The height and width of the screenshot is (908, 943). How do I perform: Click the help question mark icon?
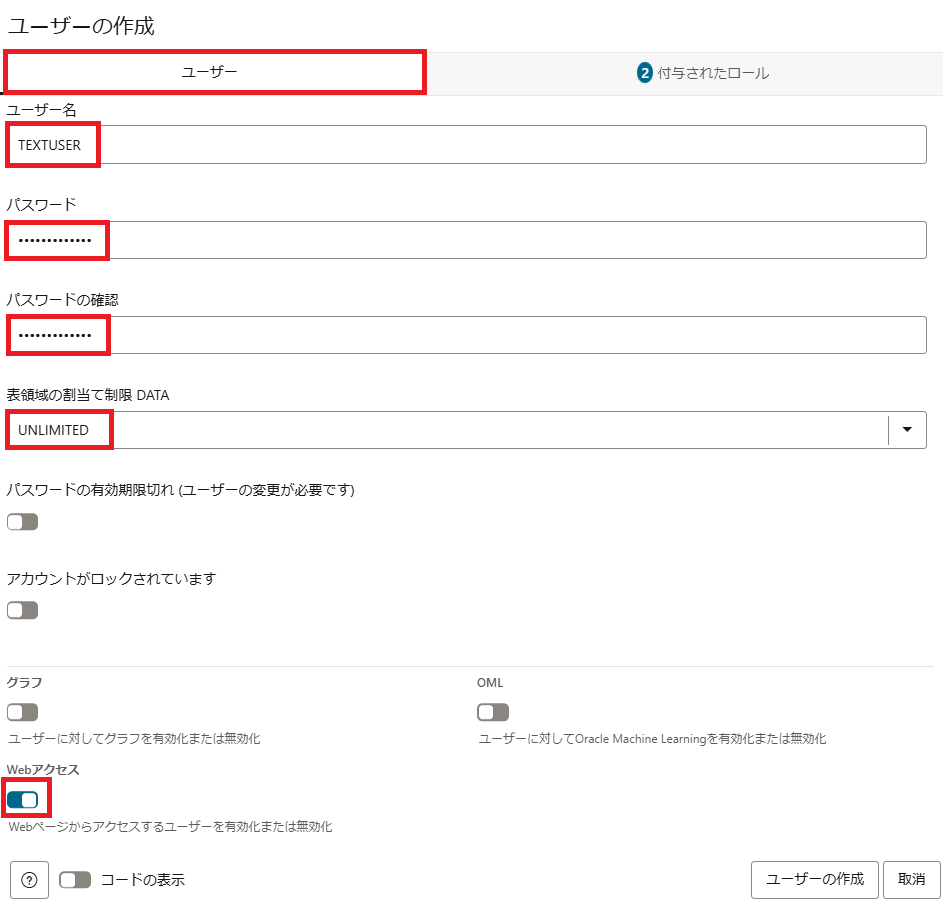29,880
